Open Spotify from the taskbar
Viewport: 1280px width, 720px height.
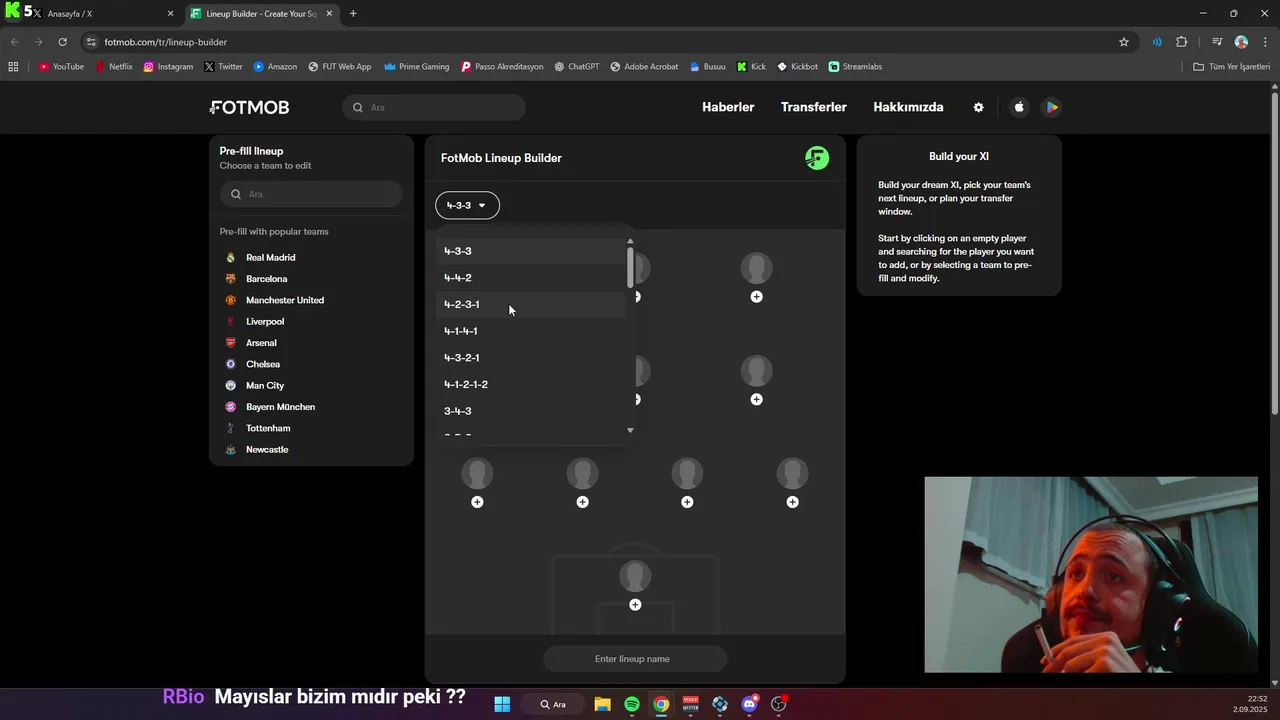click(632, 704)
